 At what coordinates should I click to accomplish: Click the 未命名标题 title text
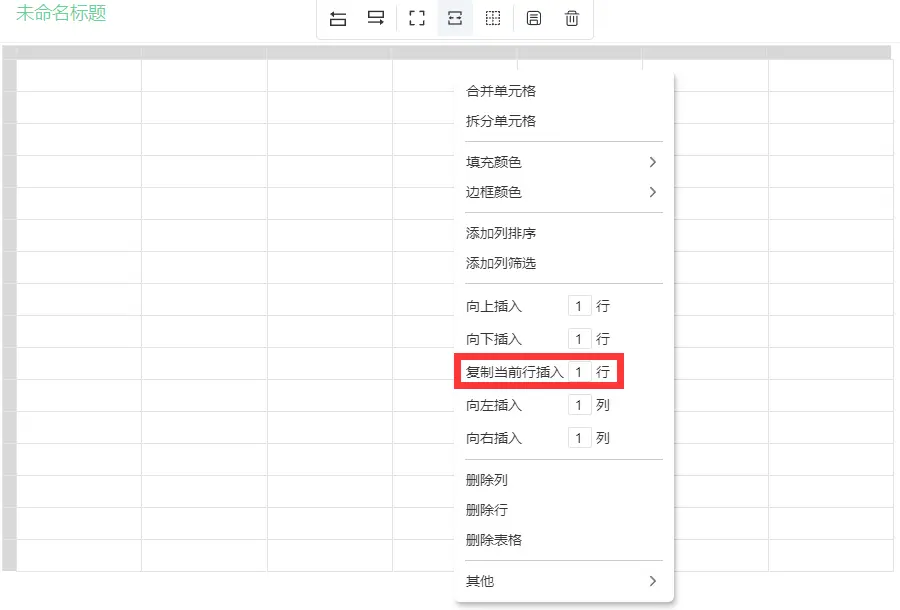click(x=61, y=14)
